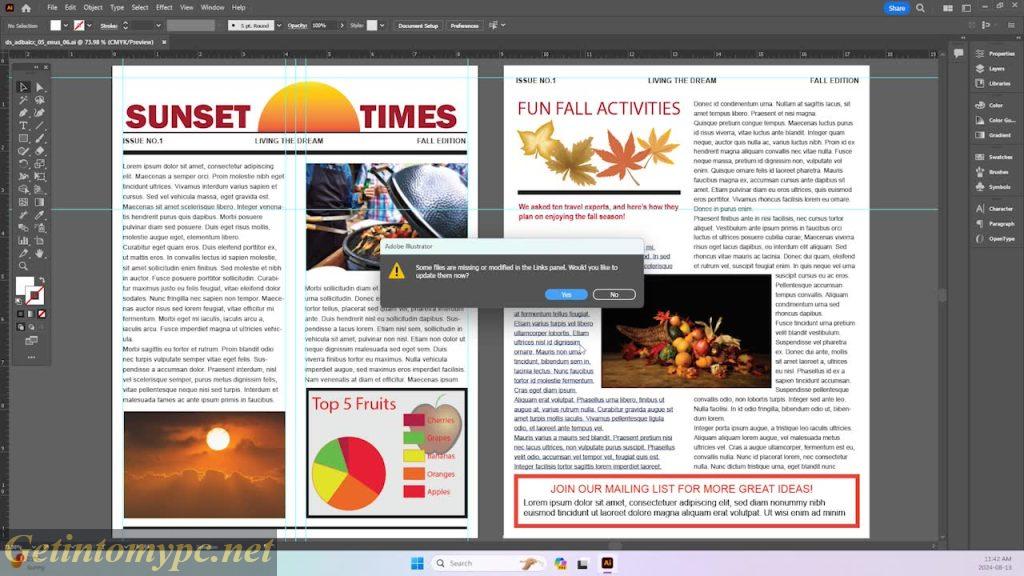This screenshot has width=1024, height=576.
Task: Open the Layers panel
Action: coord(991,69)
